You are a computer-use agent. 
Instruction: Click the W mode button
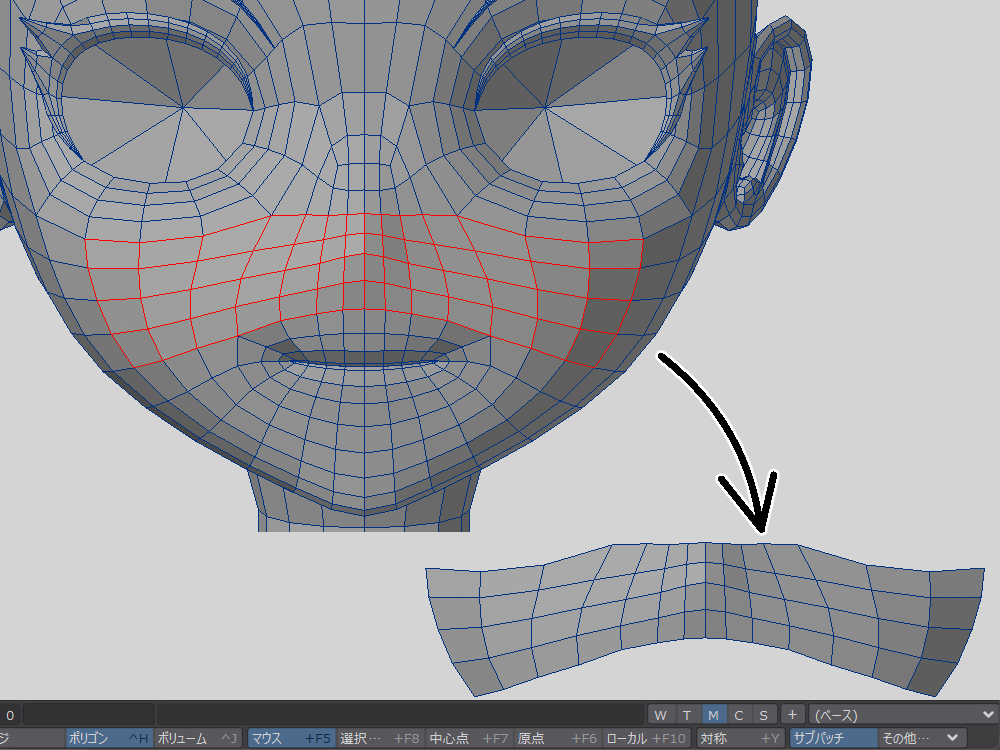coord(660,715)
